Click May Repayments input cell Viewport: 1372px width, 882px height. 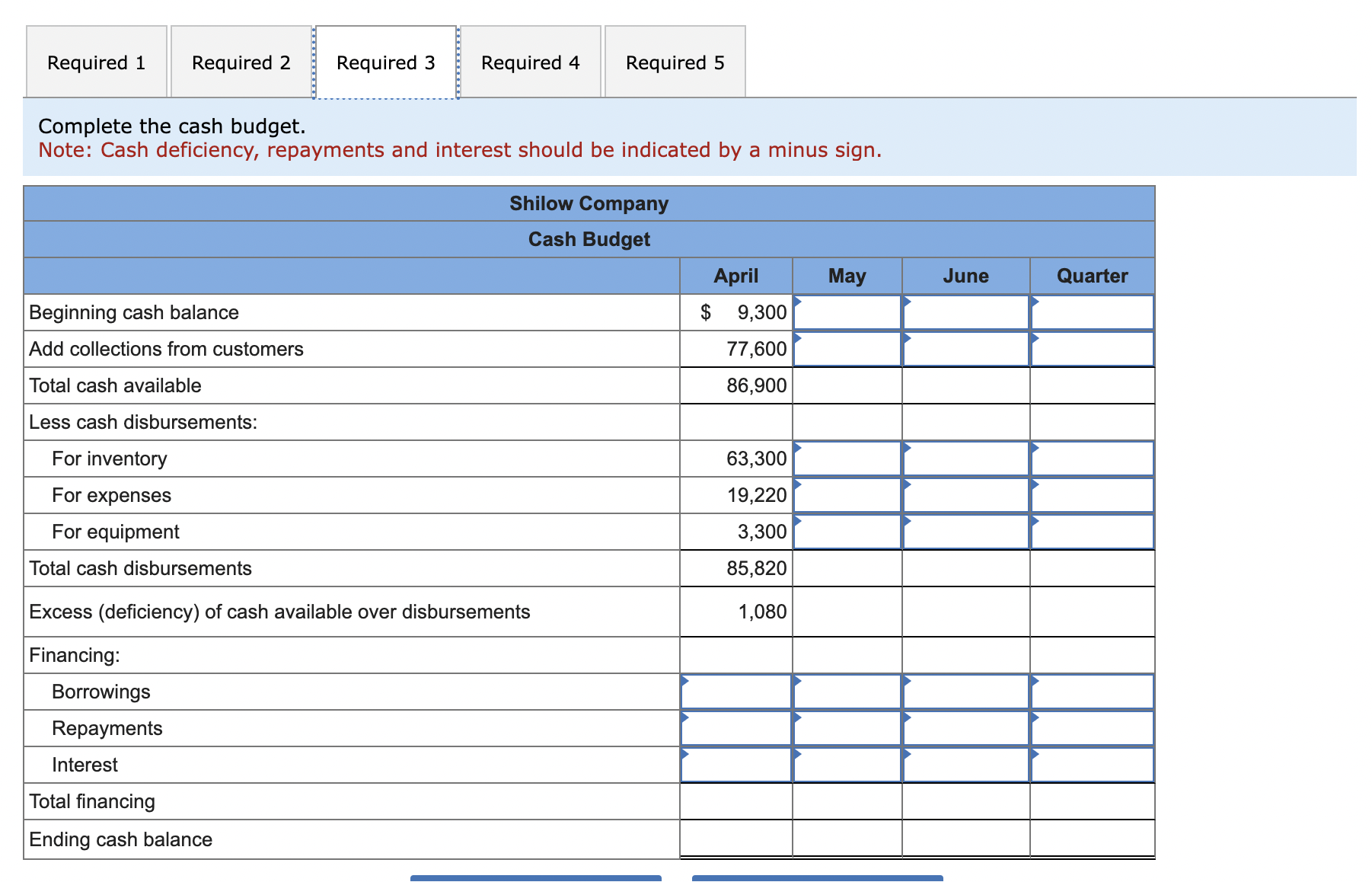coord(847,728)
